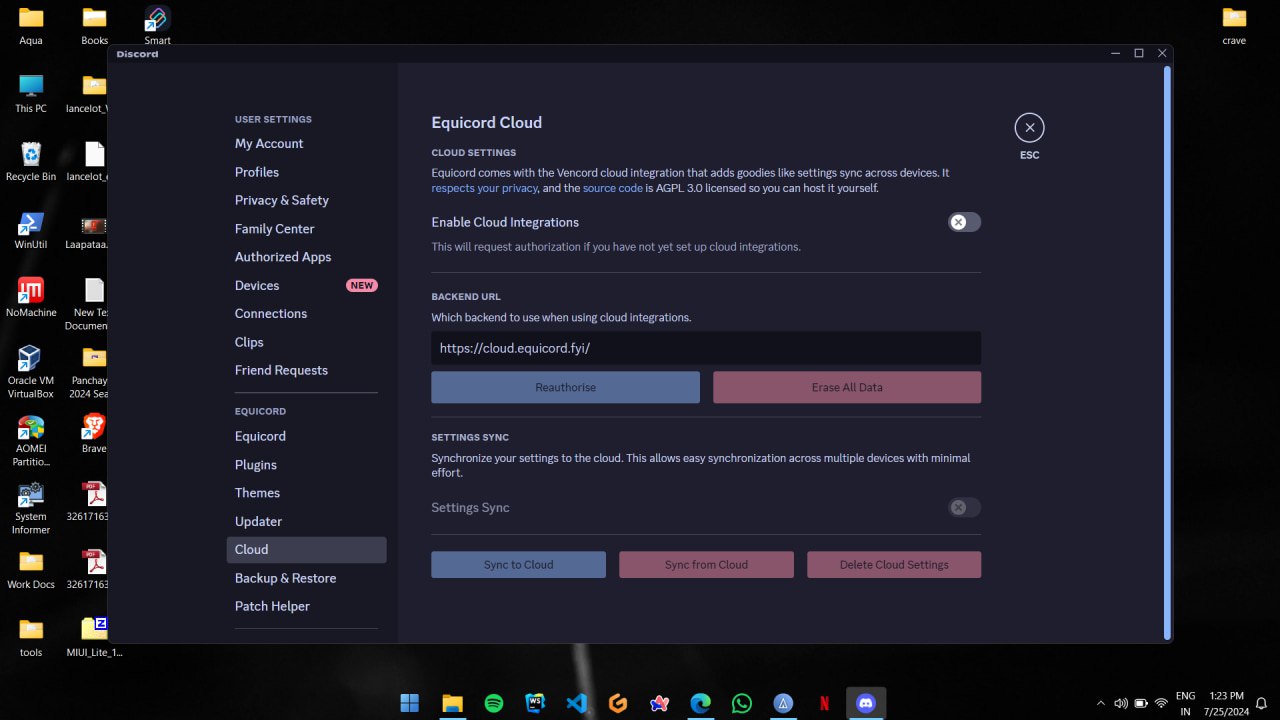Open Connections settings
The width and height of the screenshot is (1280, 720).
[x=306, y=313]
